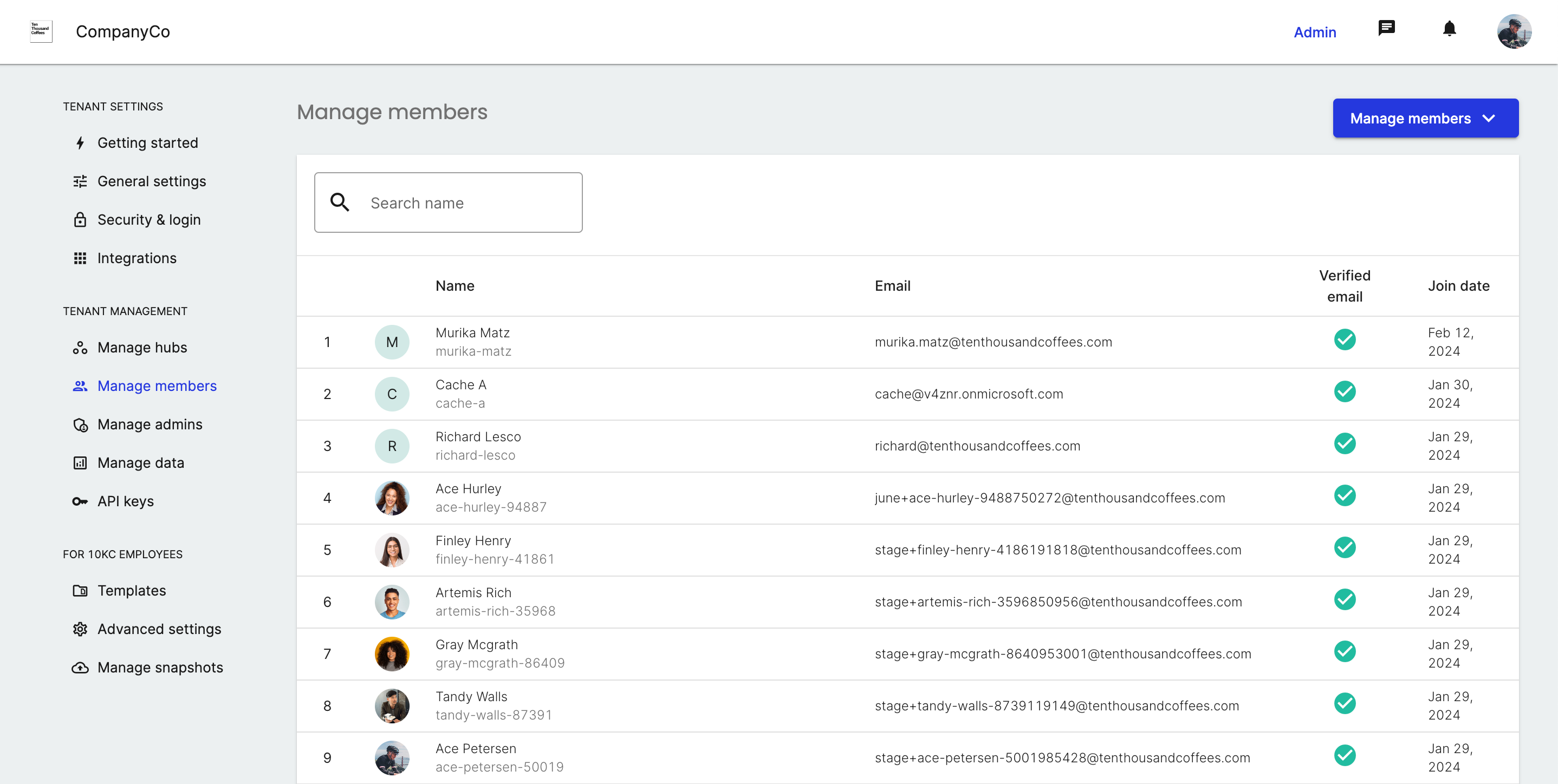This screenshot has height=784, width=1558.
Task: Click the CompanyCo title
Action: point(123,31)
